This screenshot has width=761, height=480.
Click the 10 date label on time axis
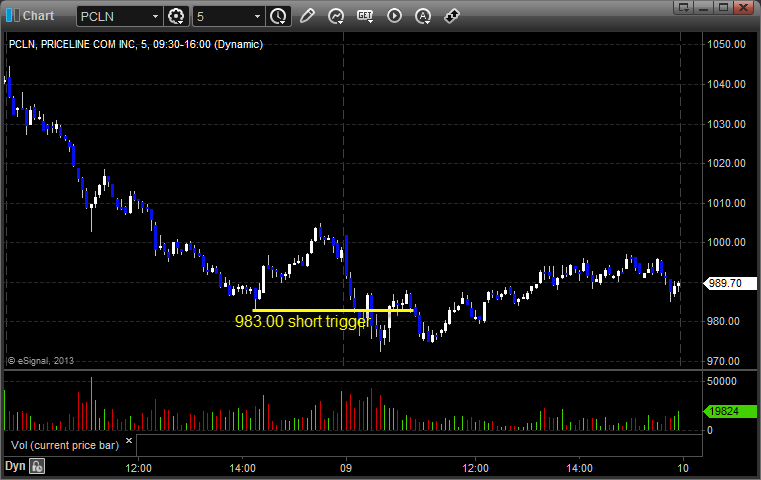click(683, 468)
